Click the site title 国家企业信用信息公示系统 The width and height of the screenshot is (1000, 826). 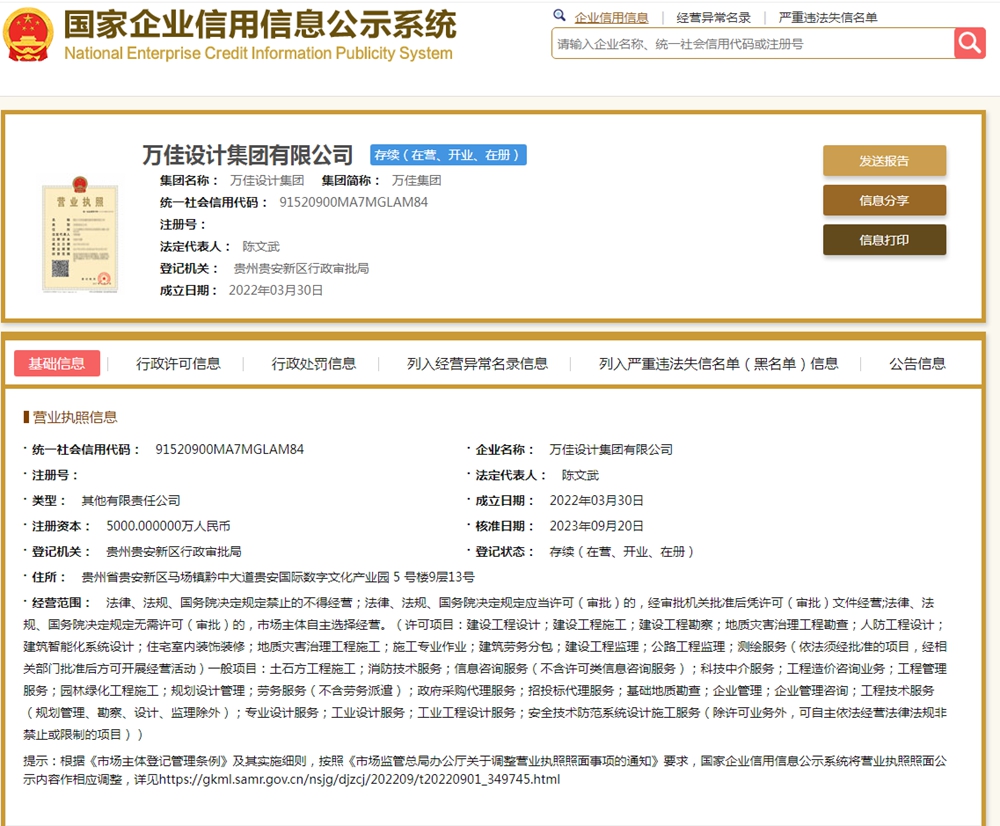[x=260, y=25]
